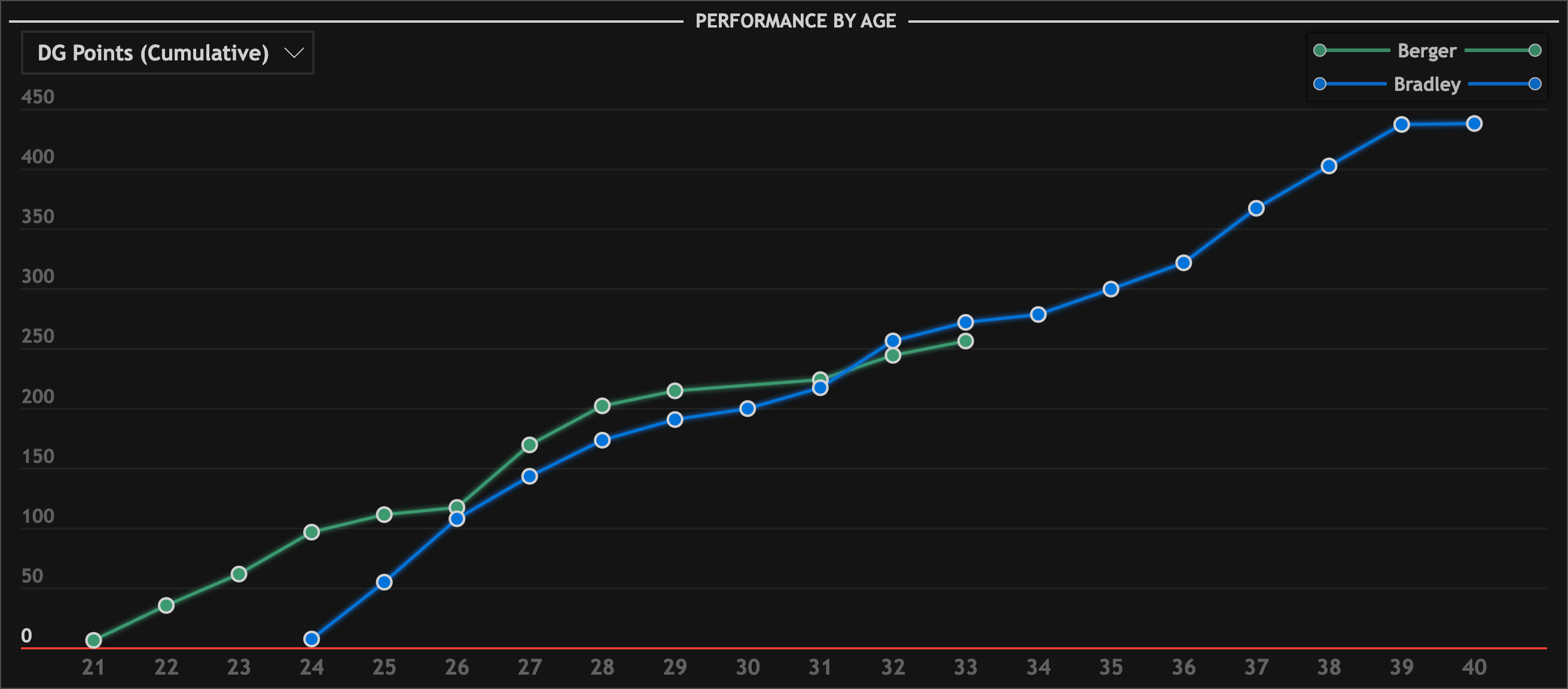Image resolution: width=1568 pixels, height=689 pixels.
Task: Click Bradley's data point at age 36
Action: (1183, 263)
